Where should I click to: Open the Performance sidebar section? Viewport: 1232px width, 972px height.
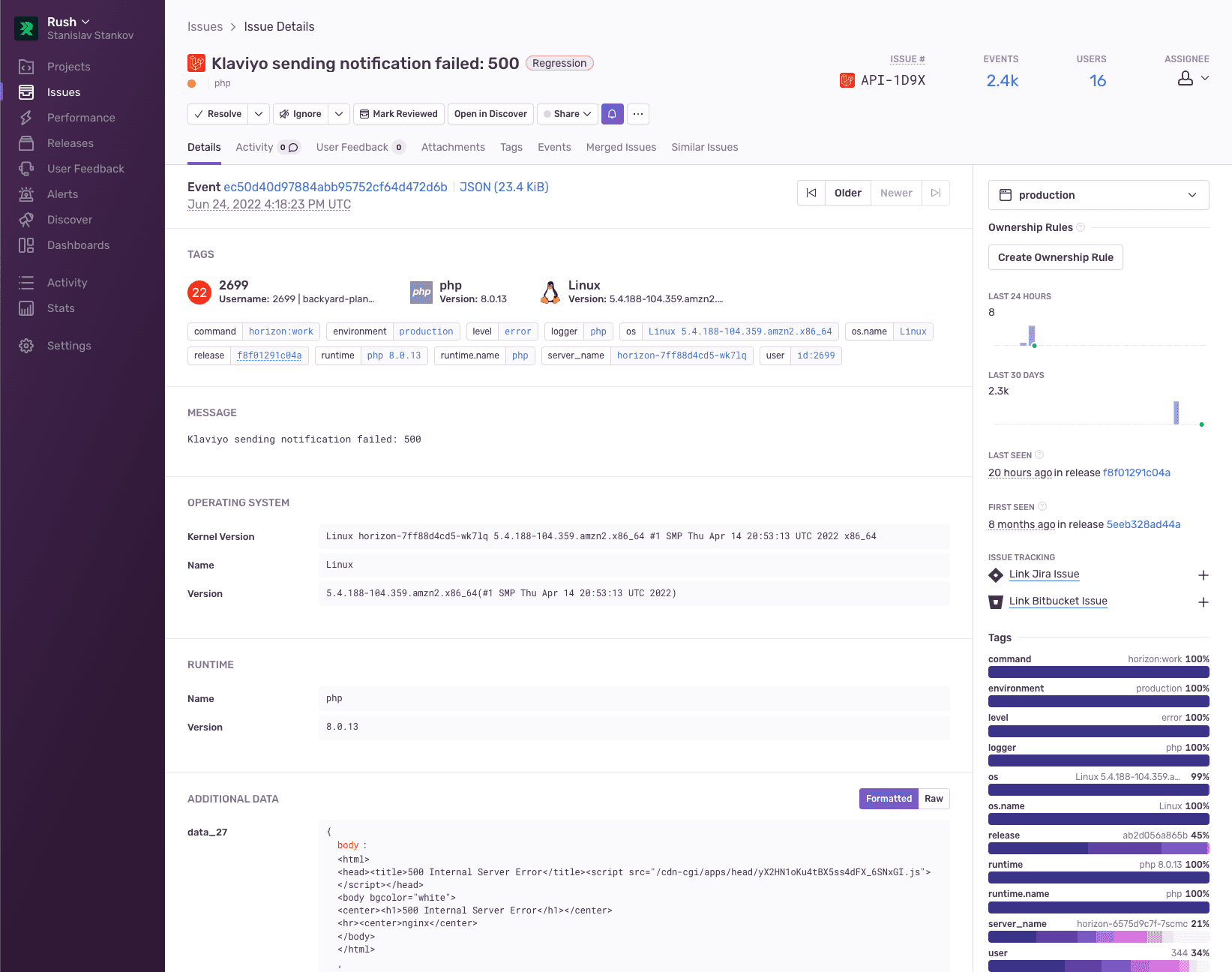click(x=81, y=118)
